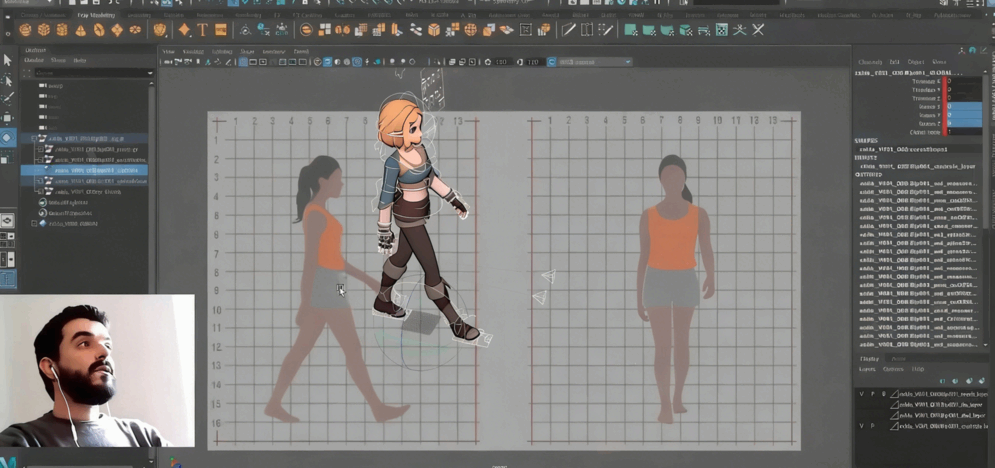The height and width of the screenshot is (468, 995).
Task: Open the Outliner Display menu
Action: (33, 61)
